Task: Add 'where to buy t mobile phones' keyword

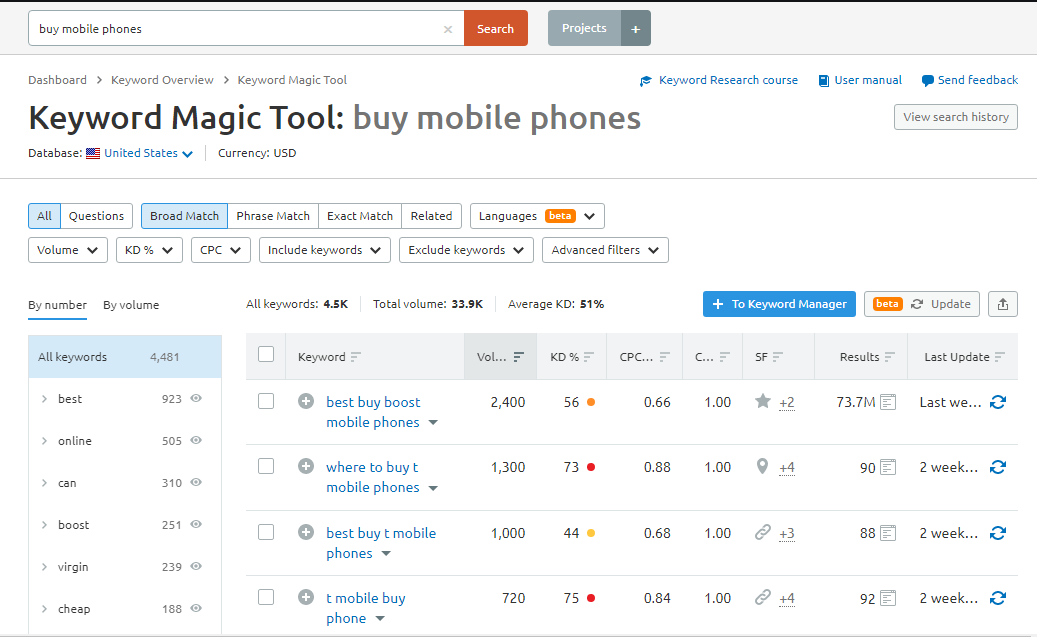Action: click(x=306, y=467)
